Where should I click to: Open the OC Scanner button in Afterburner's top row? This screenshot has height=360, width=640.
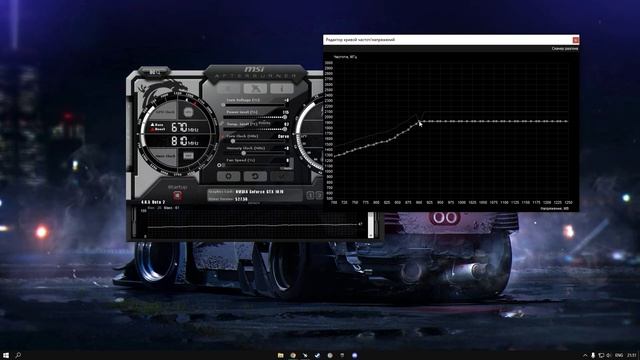pos(255,88)
